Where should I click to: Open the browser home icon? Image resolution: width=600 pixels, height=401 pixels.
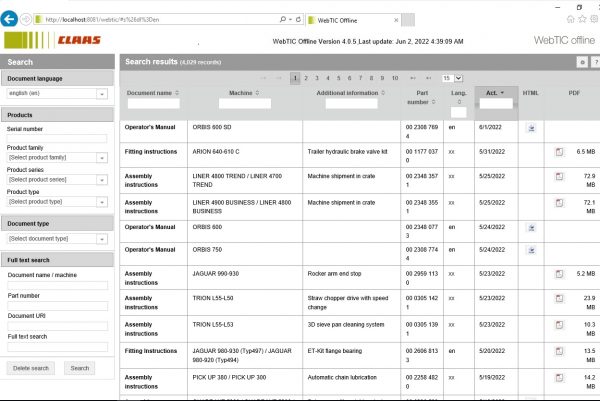570,19
